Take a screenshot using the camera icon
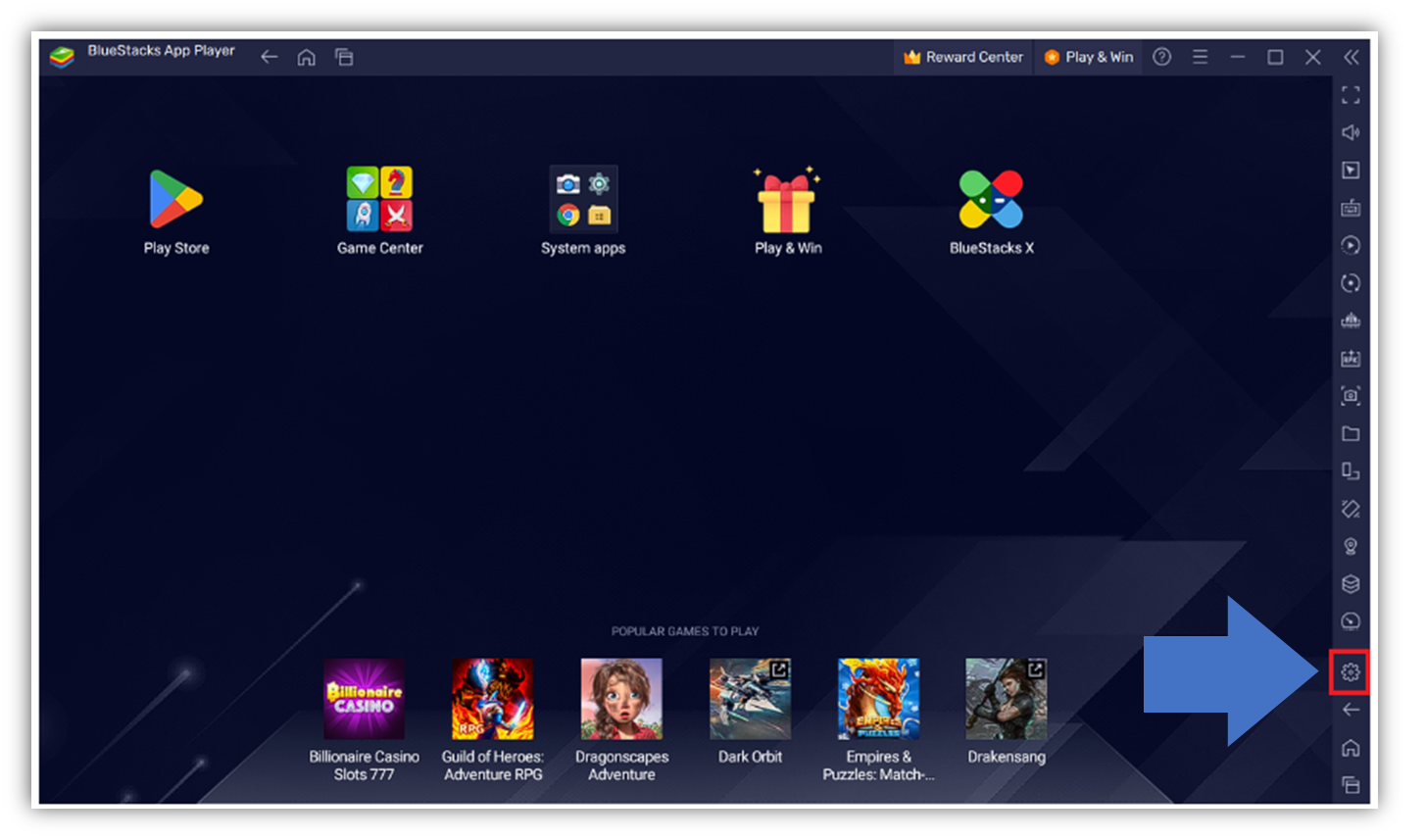This screenshot has height=840, width=1426. point(1351,396)
